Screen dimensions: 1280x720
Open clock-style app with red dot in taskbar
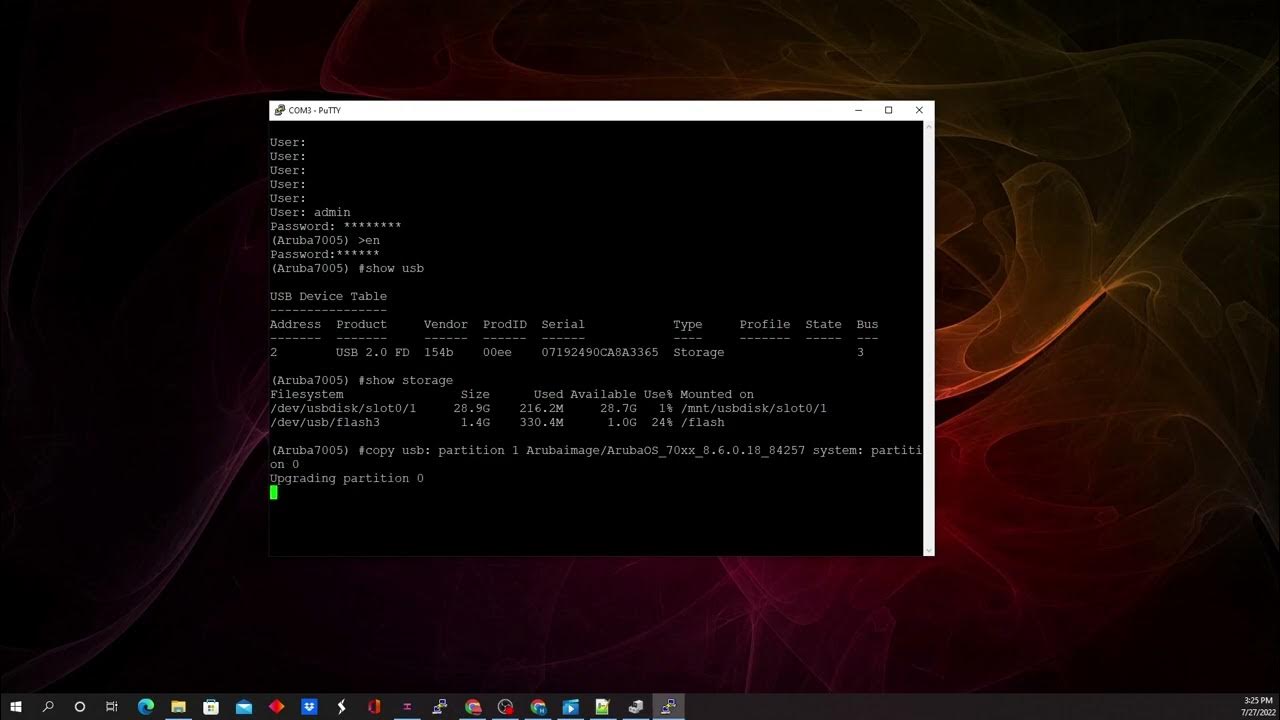pos(505,707)
